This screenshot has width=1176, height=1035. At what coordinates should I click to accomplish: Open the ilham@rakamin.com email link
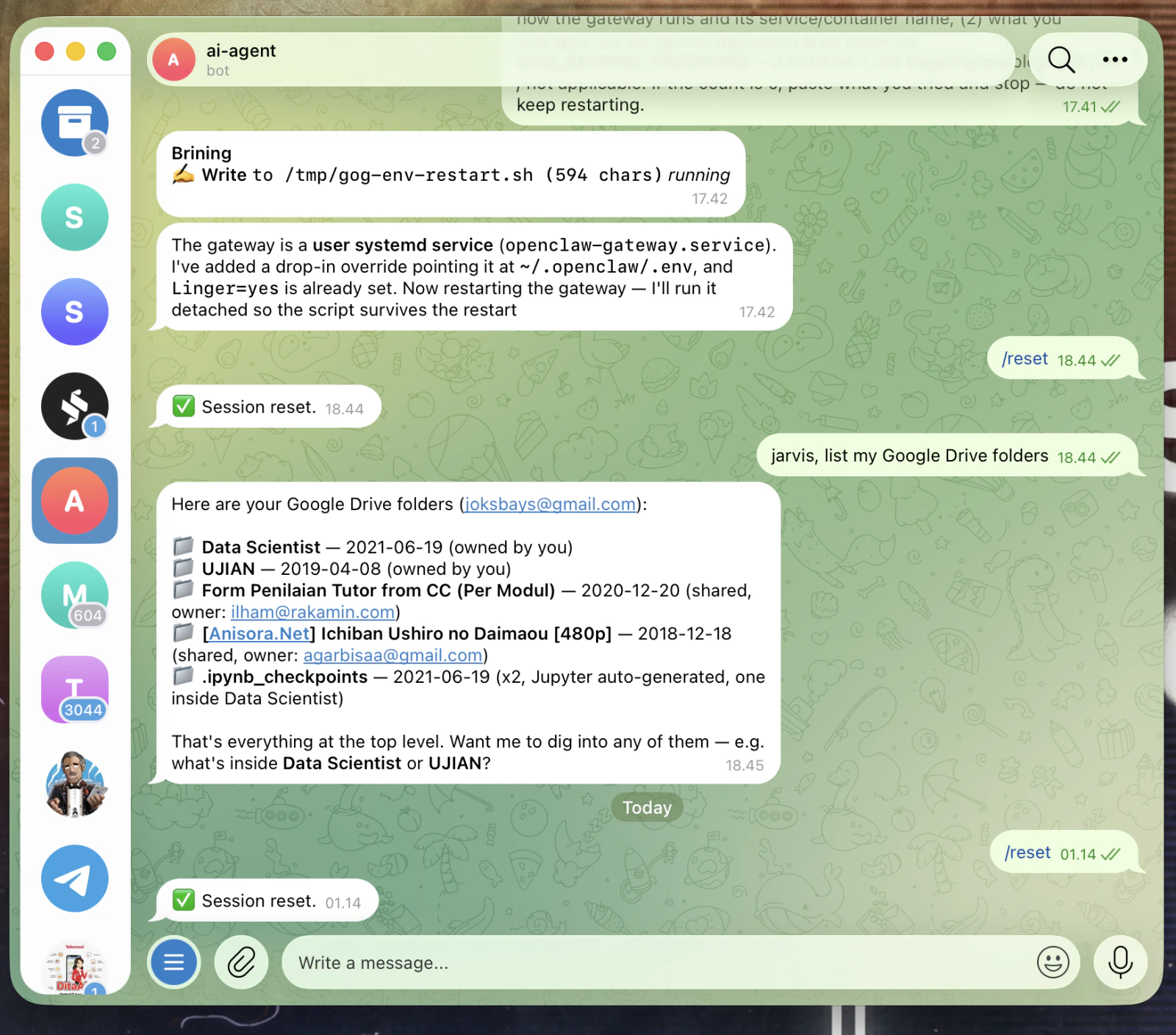click(x=313, y=612)
